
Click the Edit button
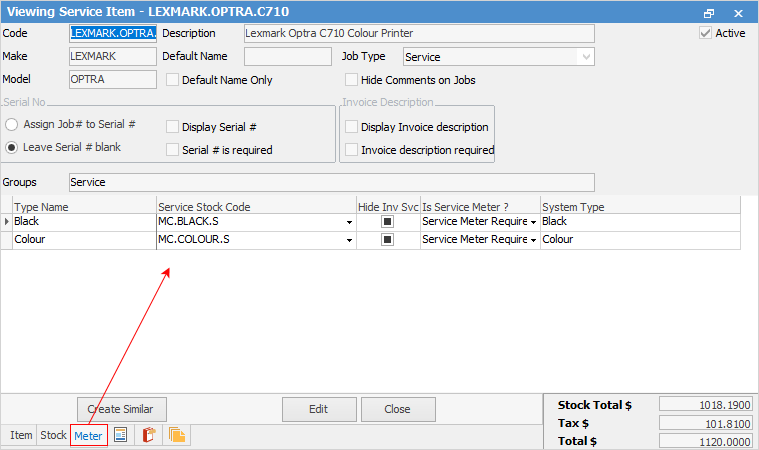319,409
